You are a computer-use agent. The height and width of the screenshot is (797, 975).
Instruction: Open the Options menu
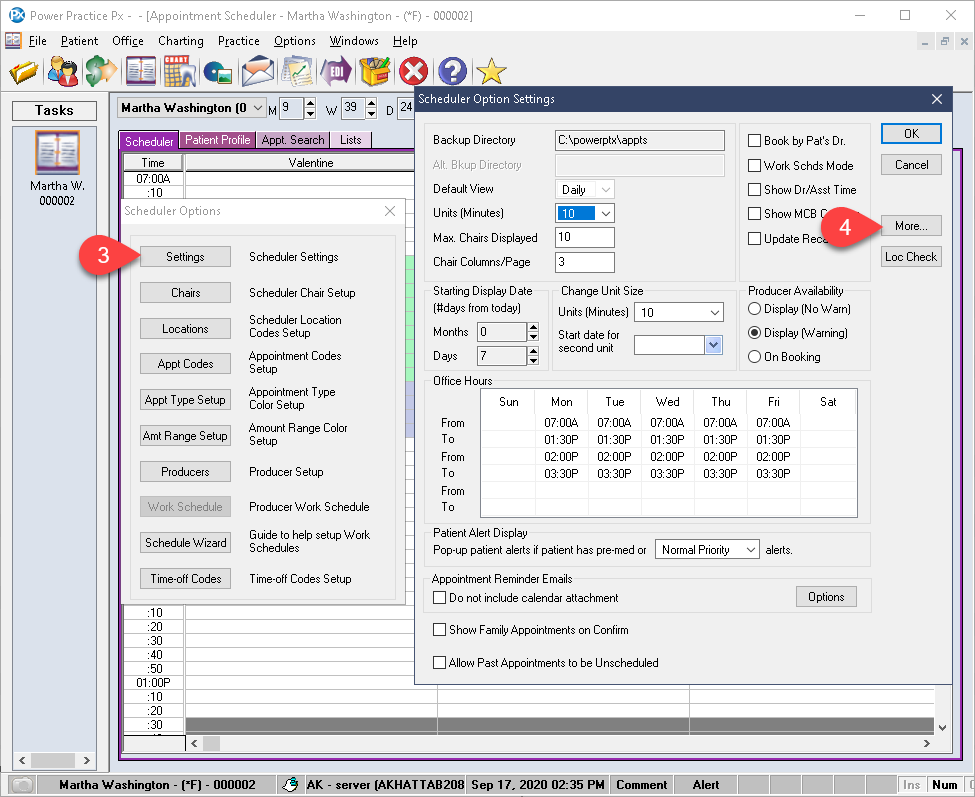(294, 41)
